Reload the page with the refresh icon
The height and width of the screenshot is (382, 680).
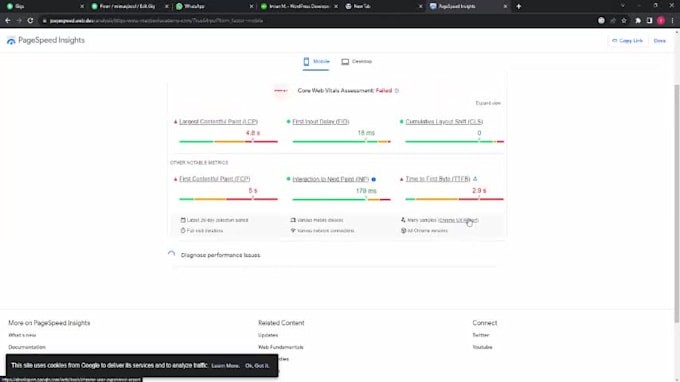pos(30,20)
